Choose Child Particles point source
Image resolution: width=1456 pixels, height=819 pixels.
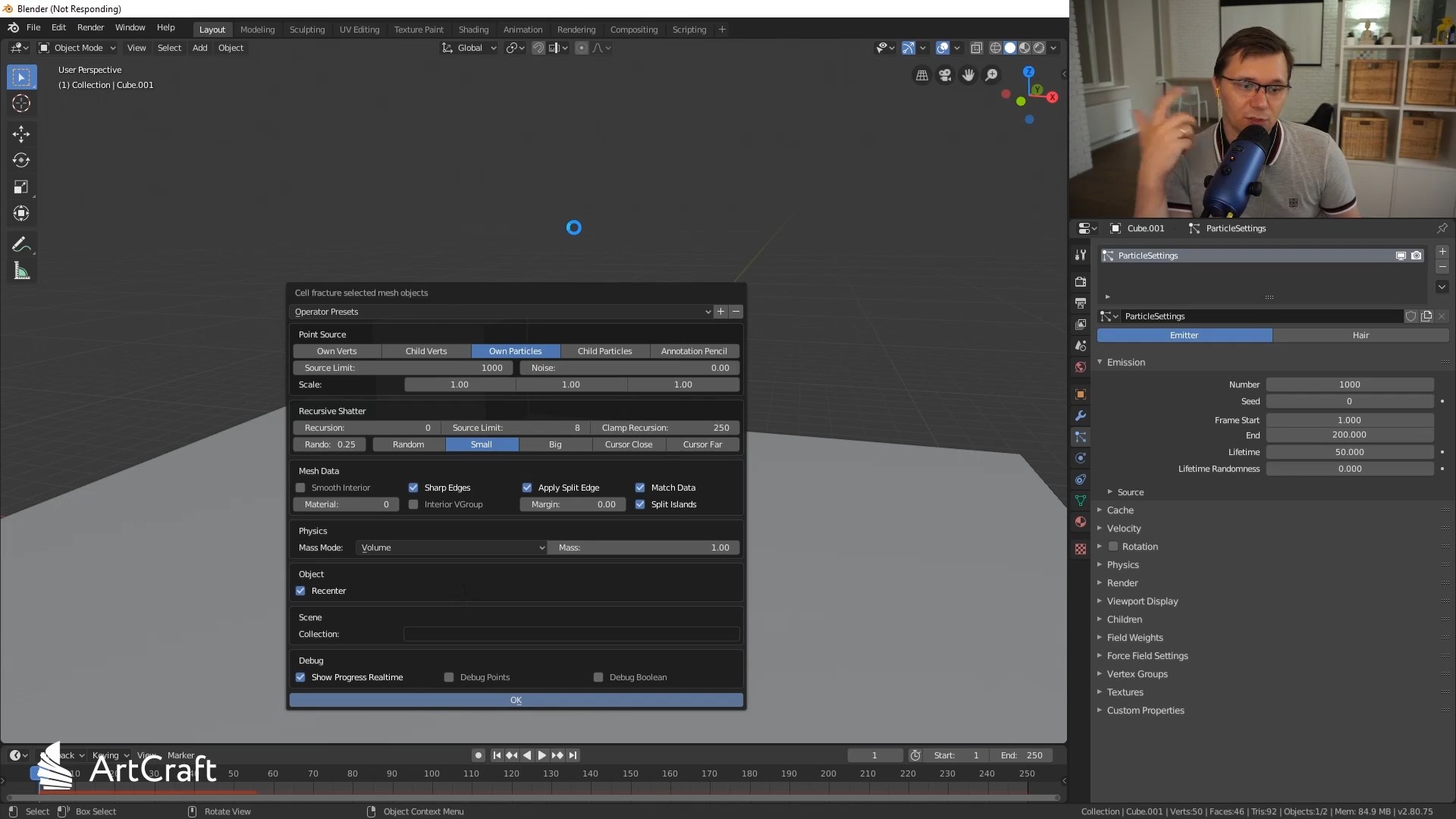tap(604, 351)
